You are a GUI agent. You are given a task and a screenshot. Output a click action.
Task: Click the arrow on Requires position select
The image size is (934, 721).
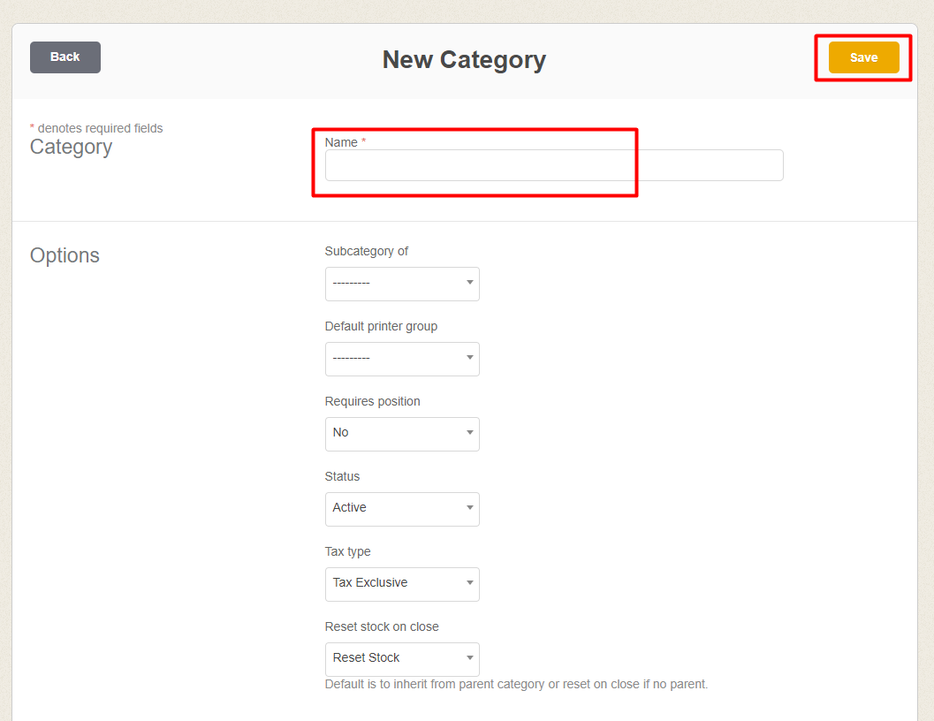click(469, 433)
